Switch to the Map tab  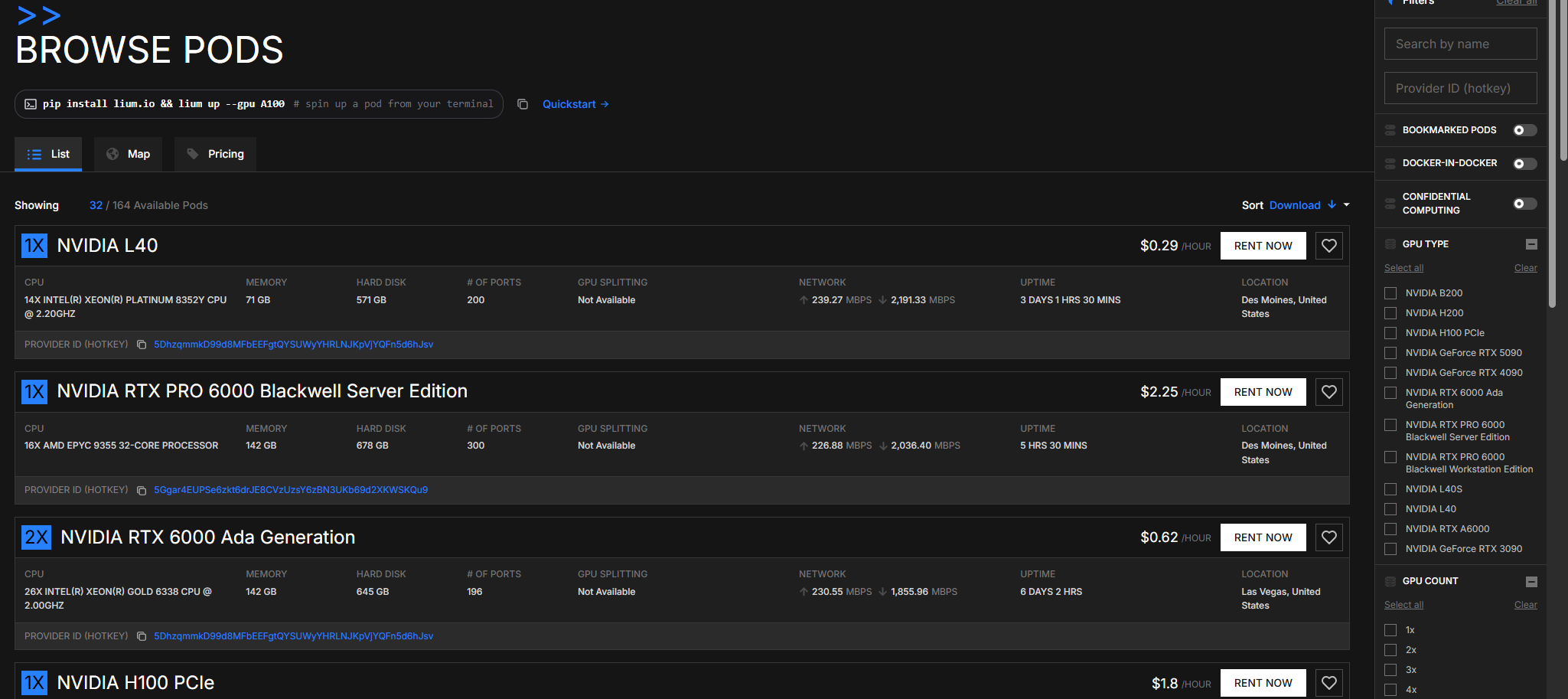point(129,154)
